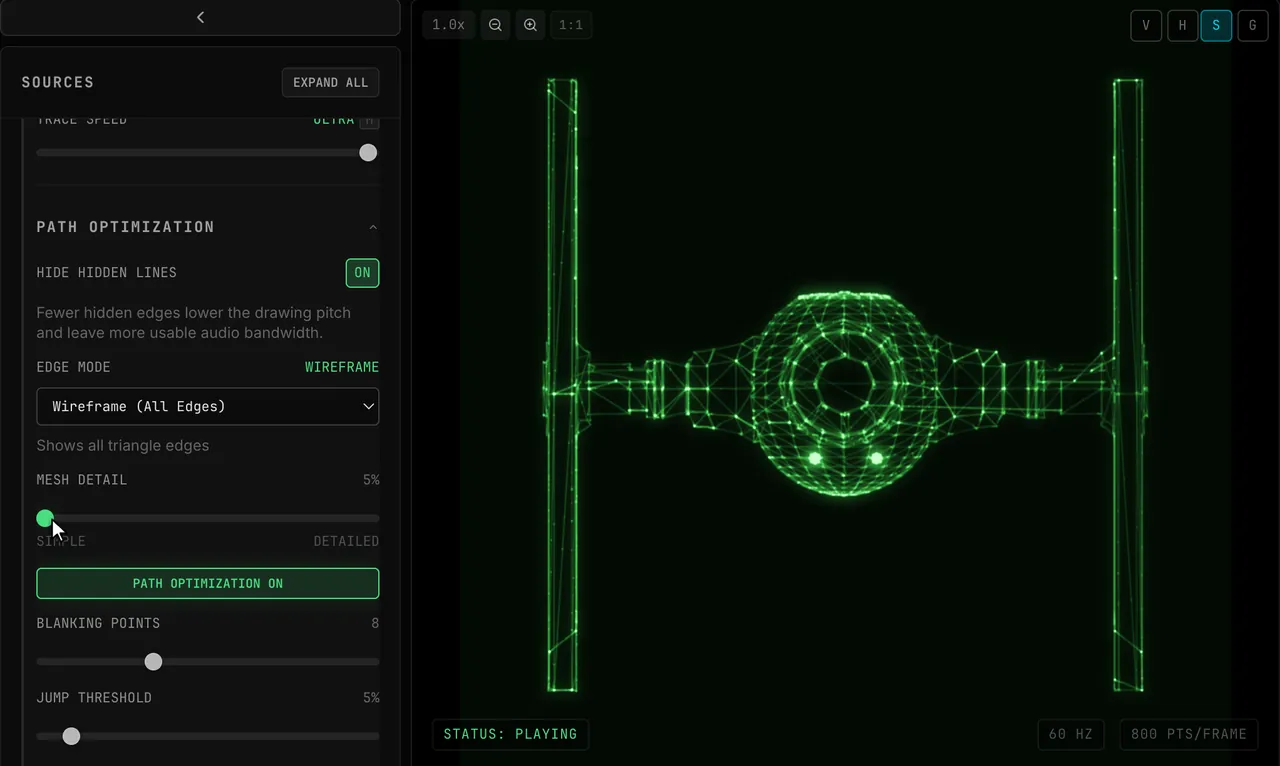
Task: Click the PATH OPTIMIZATION section title
Action: (x=125, y=227)
